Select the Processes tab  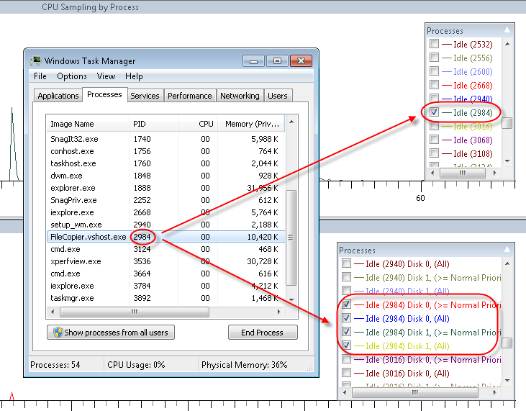pos(105,95)
